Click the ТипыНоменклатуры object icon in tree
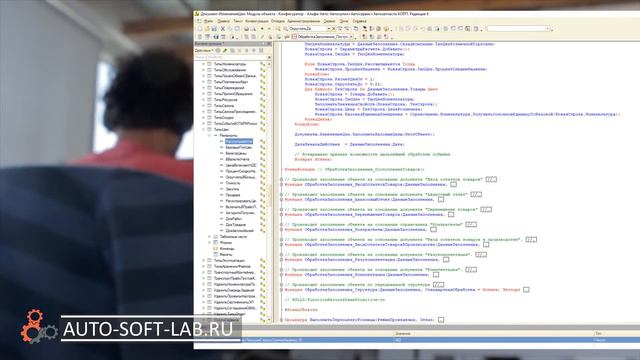 coord(209,64)
